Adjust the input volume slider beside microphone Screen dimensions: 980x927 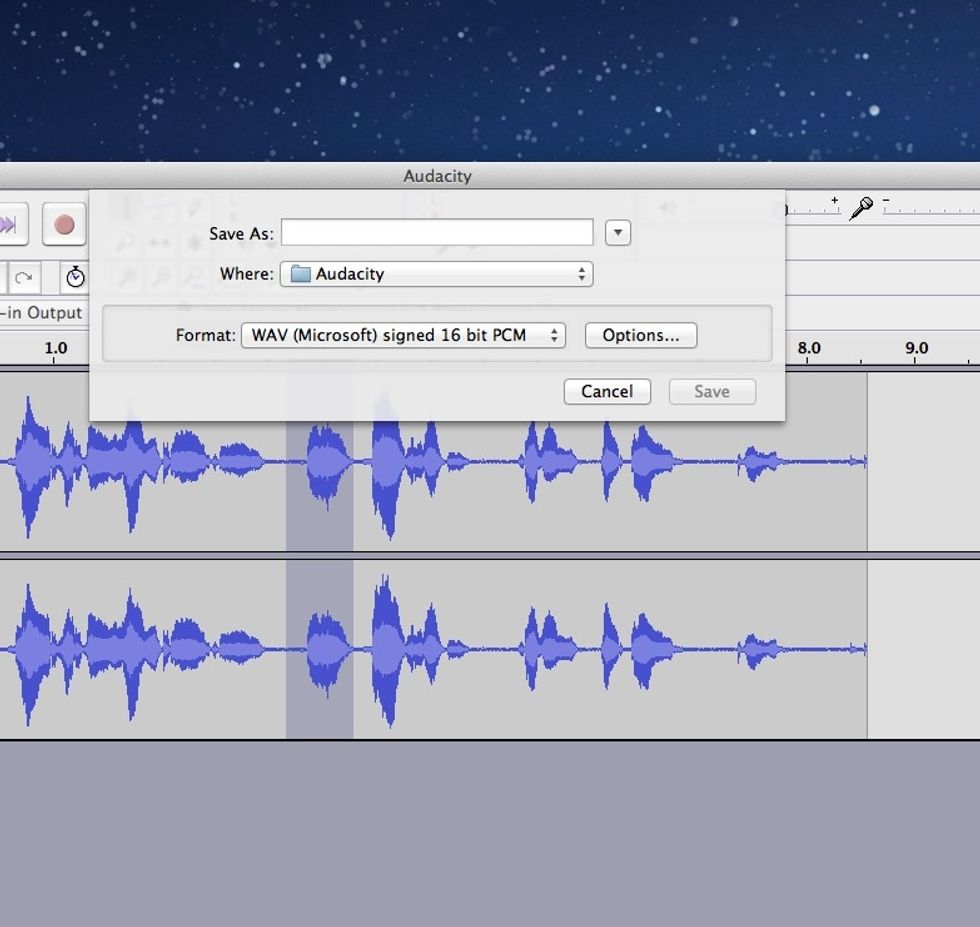[931, 207]
